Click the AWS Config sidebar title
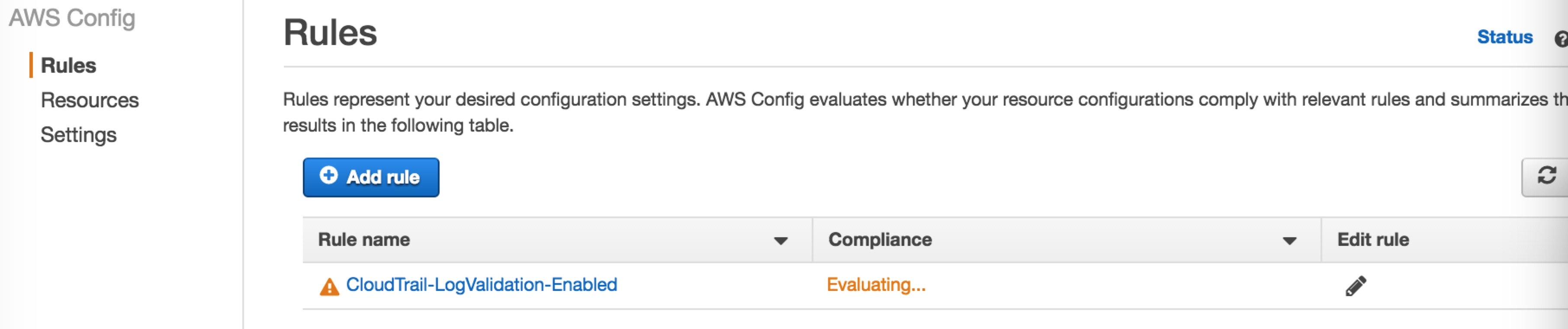The height and width of the screenshot is (329, 1568). tap(72, 18)
